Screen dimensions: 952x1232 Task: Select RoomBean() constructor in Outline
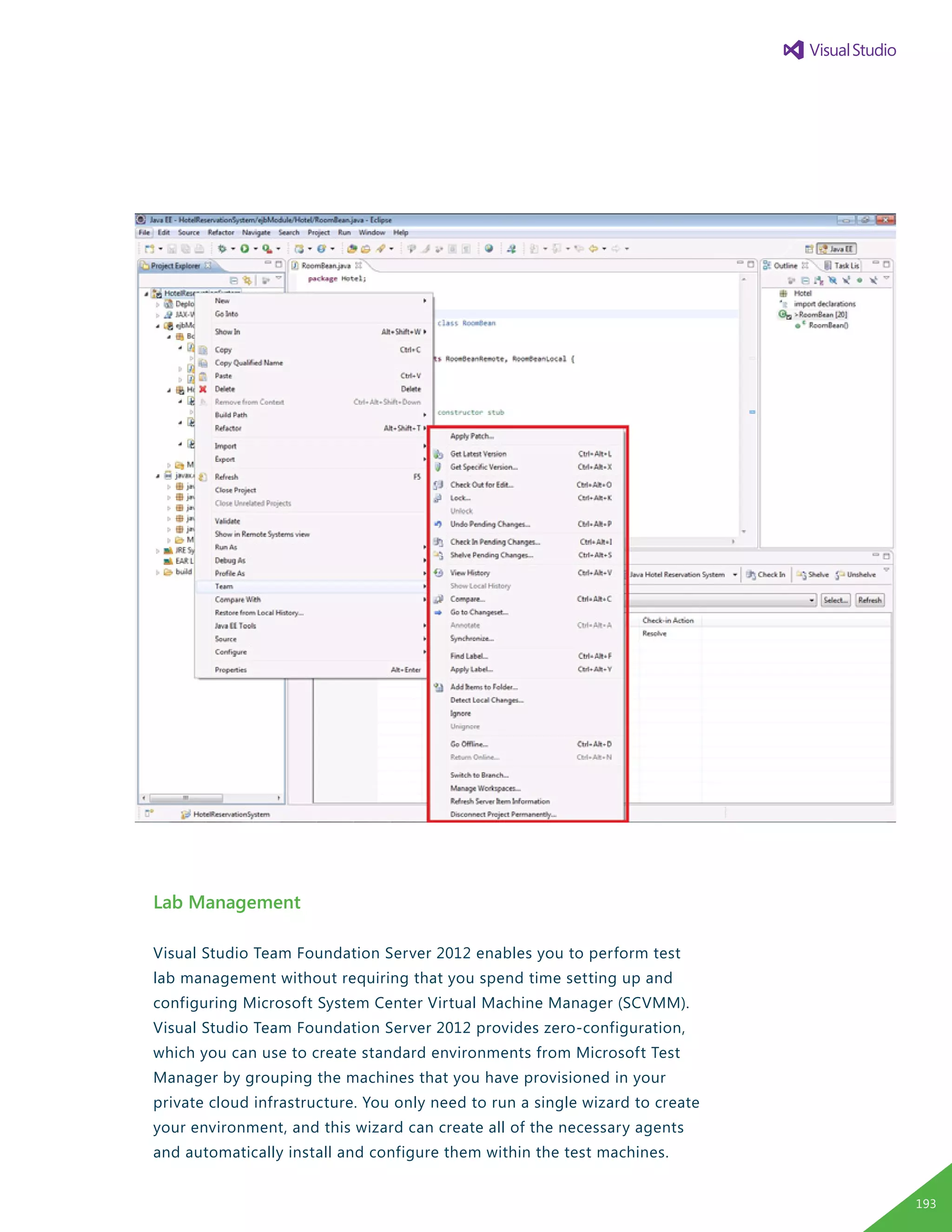(828, 325)
